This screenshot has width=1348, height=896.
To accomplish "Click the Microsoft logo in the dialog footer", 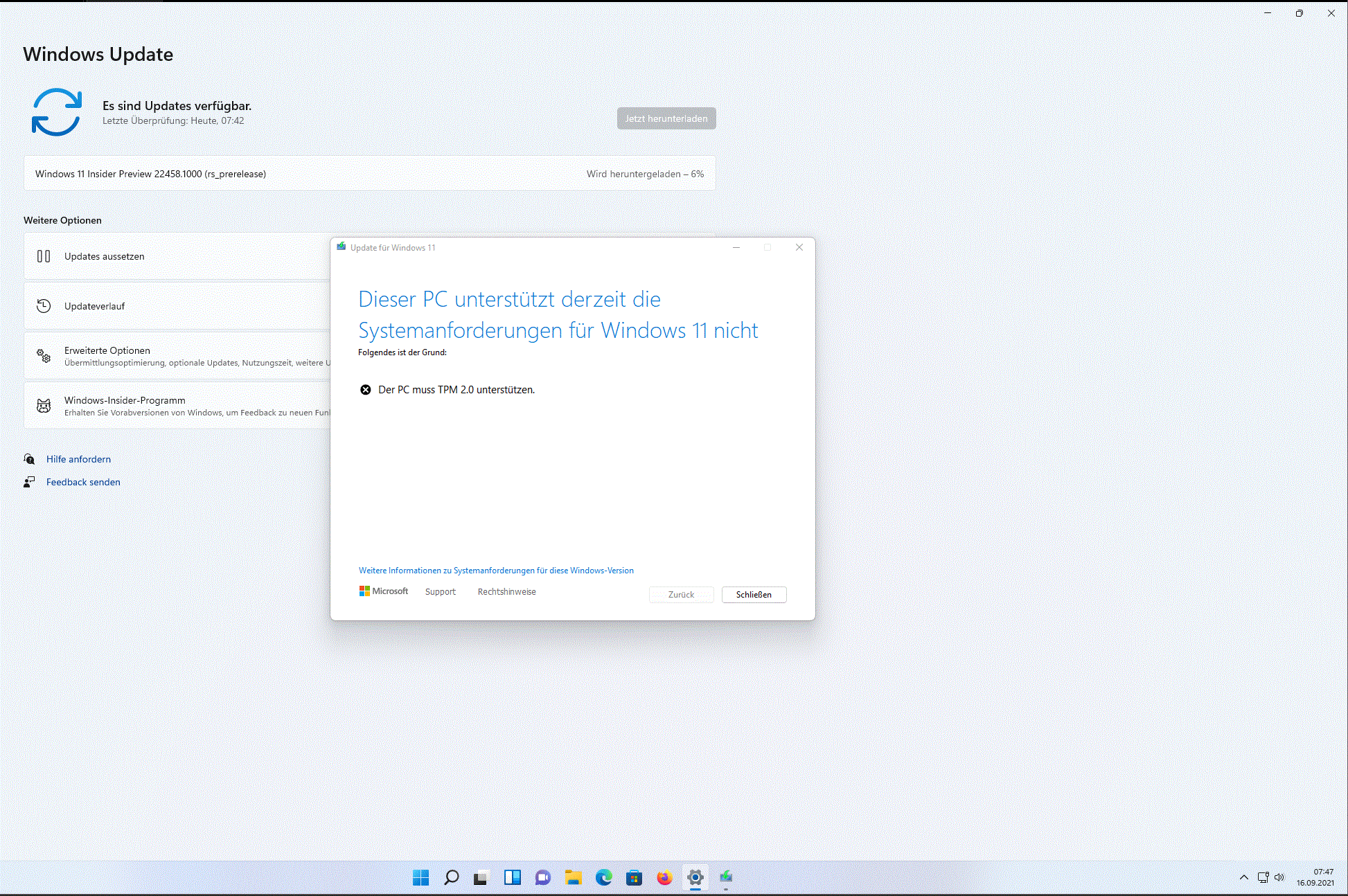I will click(x=384, y=591).
